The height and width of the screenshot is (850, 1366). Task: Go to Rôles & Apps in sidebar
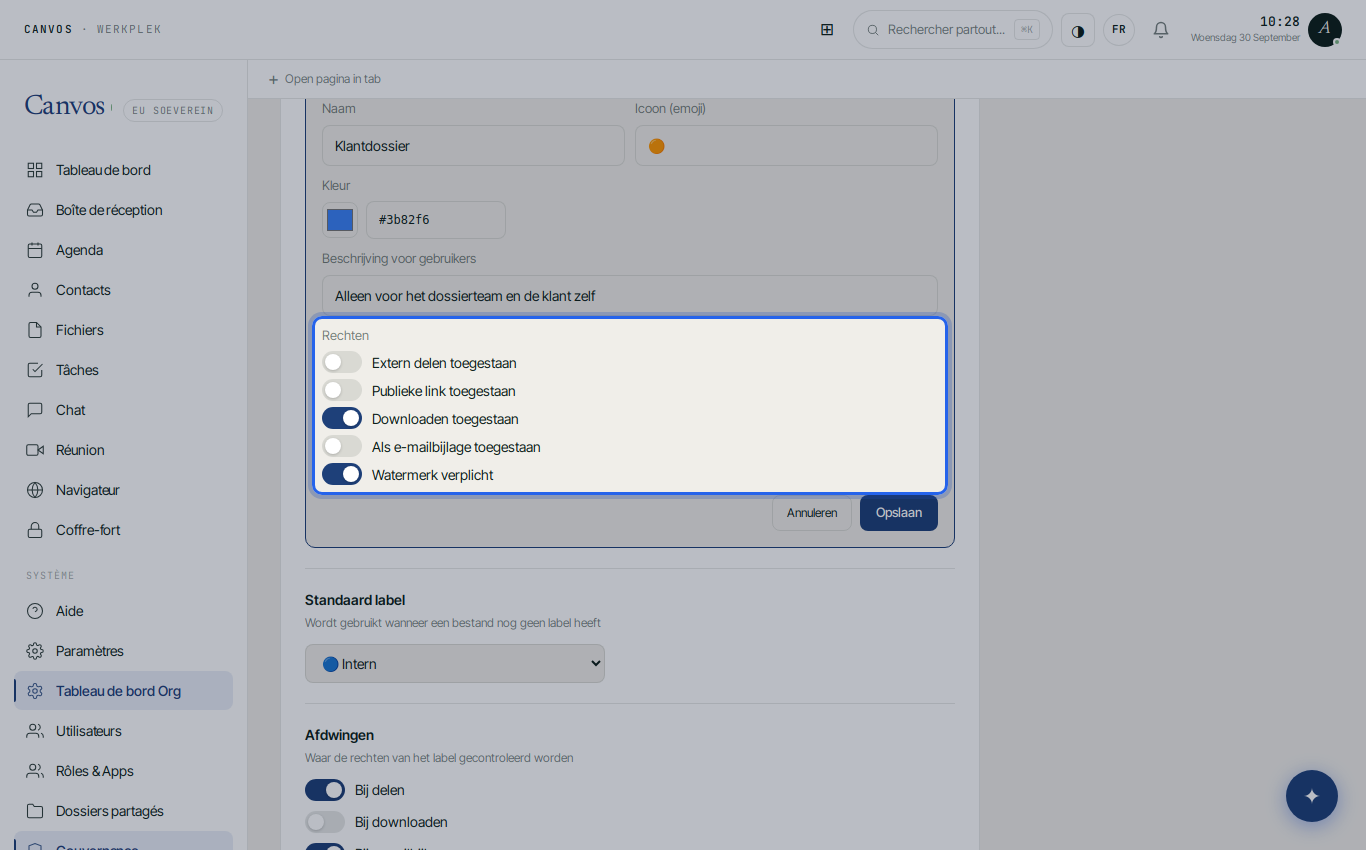124,771
